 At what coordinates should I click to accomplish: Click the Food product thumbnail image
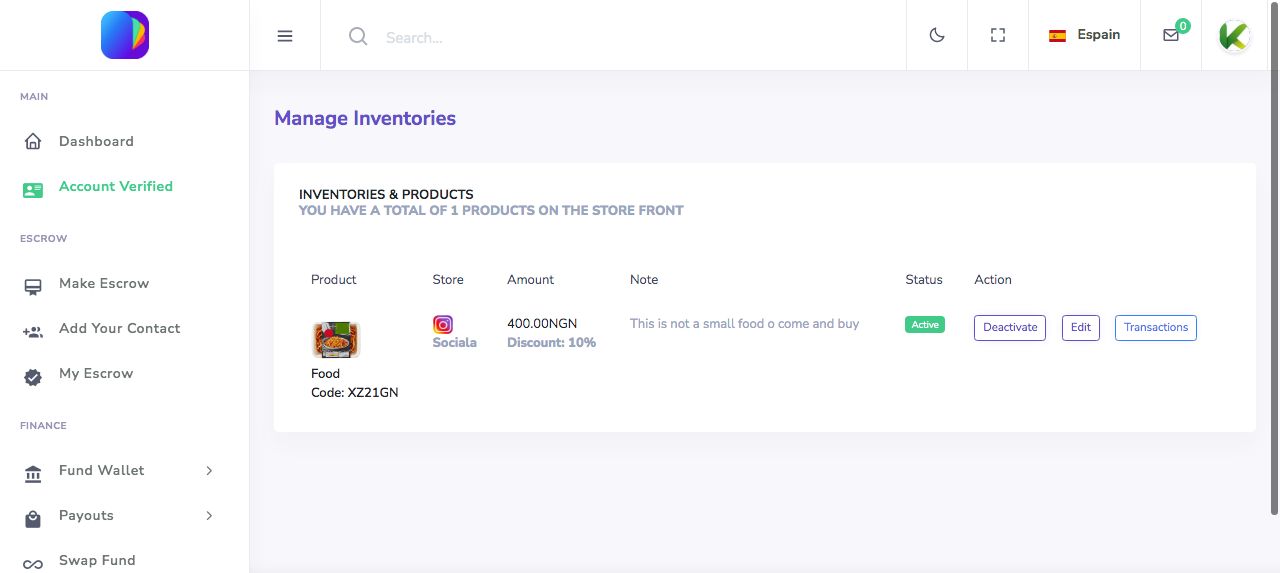coord(336,340)
